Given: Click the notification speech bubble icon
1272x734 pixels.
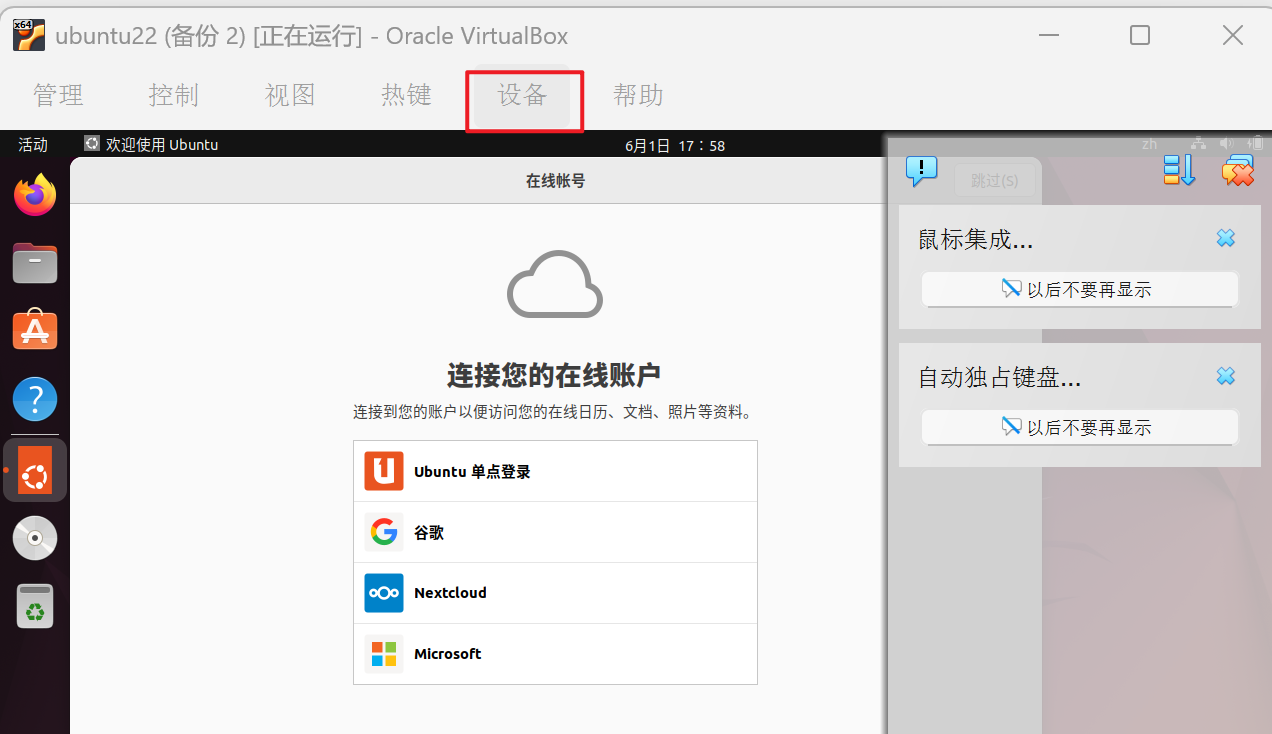Looking at the screenshot, I should click(921, 171).
